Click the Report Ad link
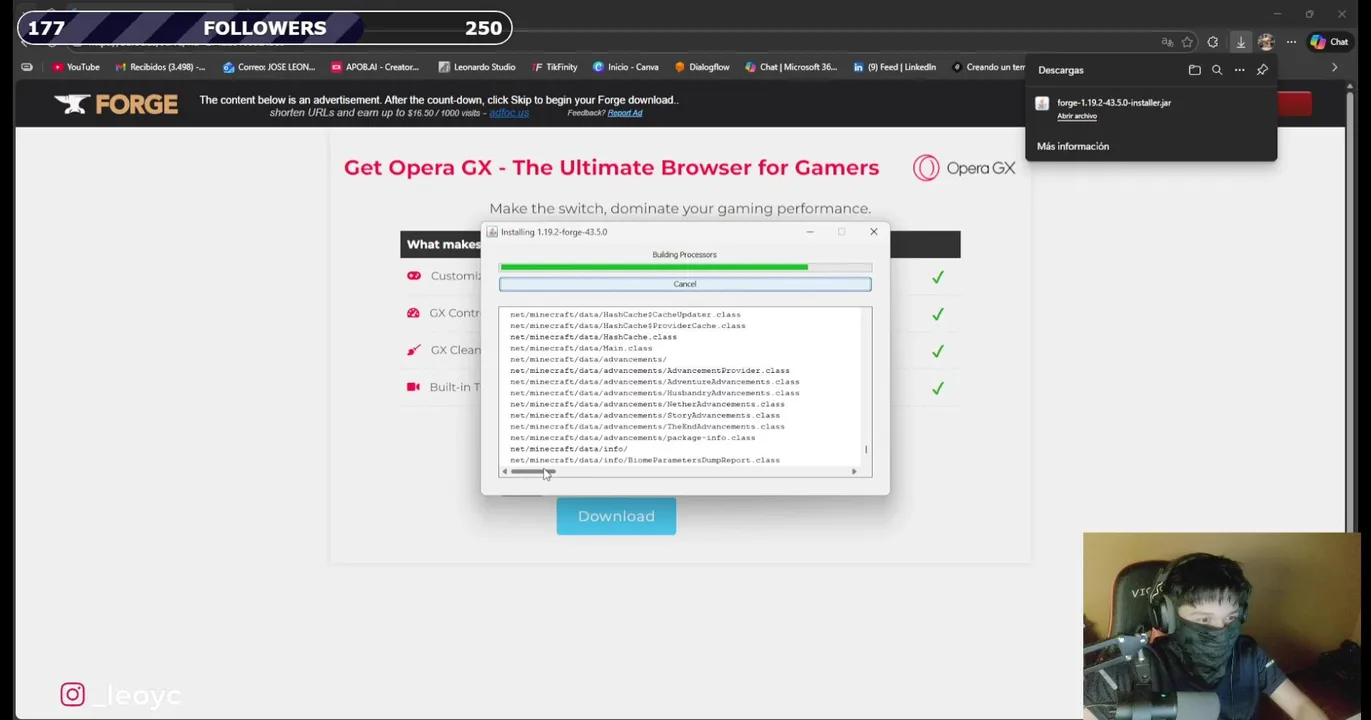1371x720 pixels. tap(624, 113)
